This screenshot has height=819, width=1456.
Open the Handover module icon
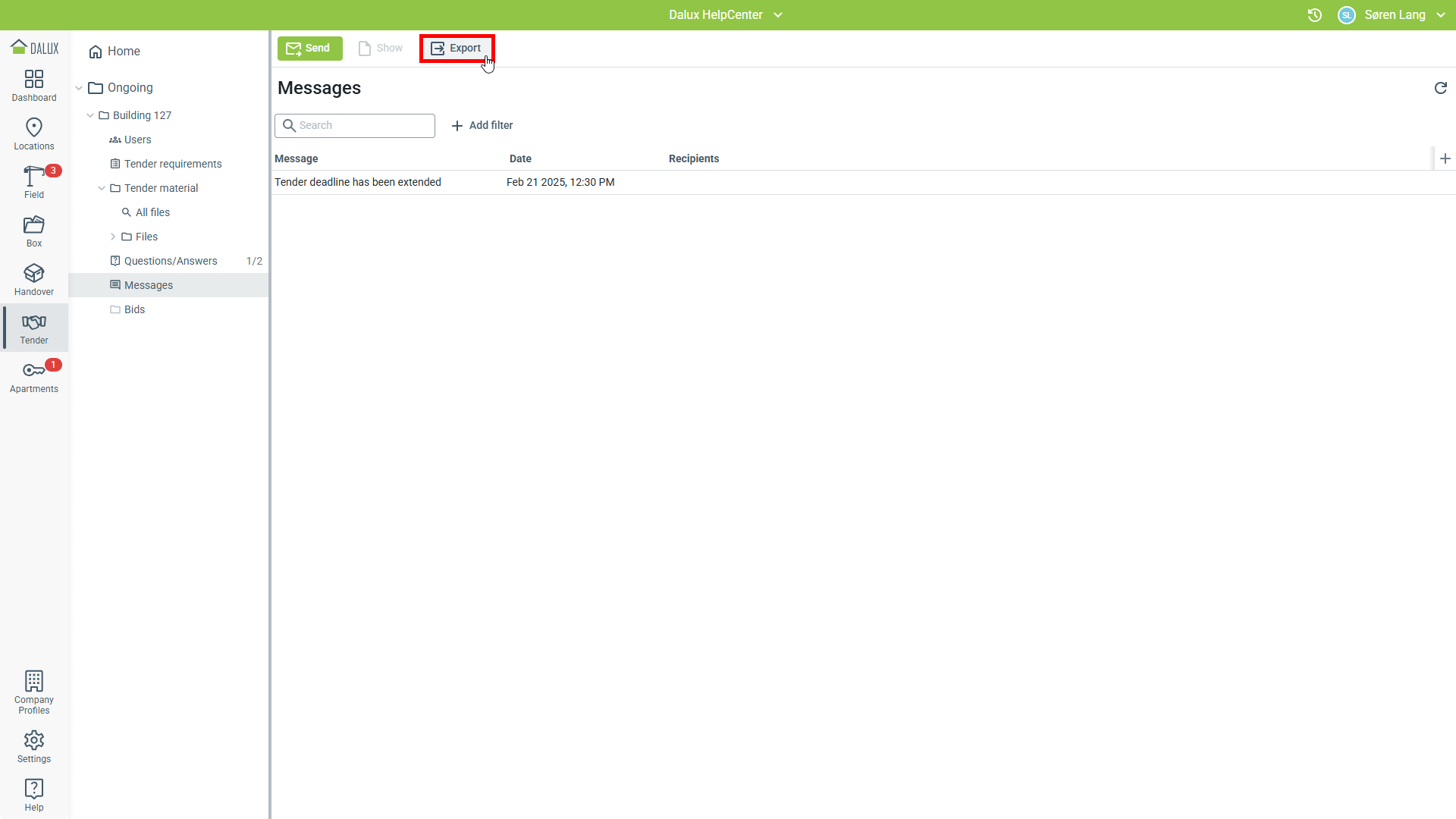click(x=33, y=274)
